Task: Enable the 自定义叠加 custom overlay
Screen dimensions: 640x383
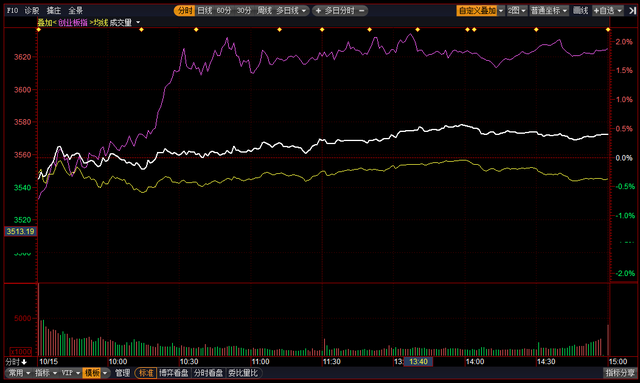Action: pos(477,11)
